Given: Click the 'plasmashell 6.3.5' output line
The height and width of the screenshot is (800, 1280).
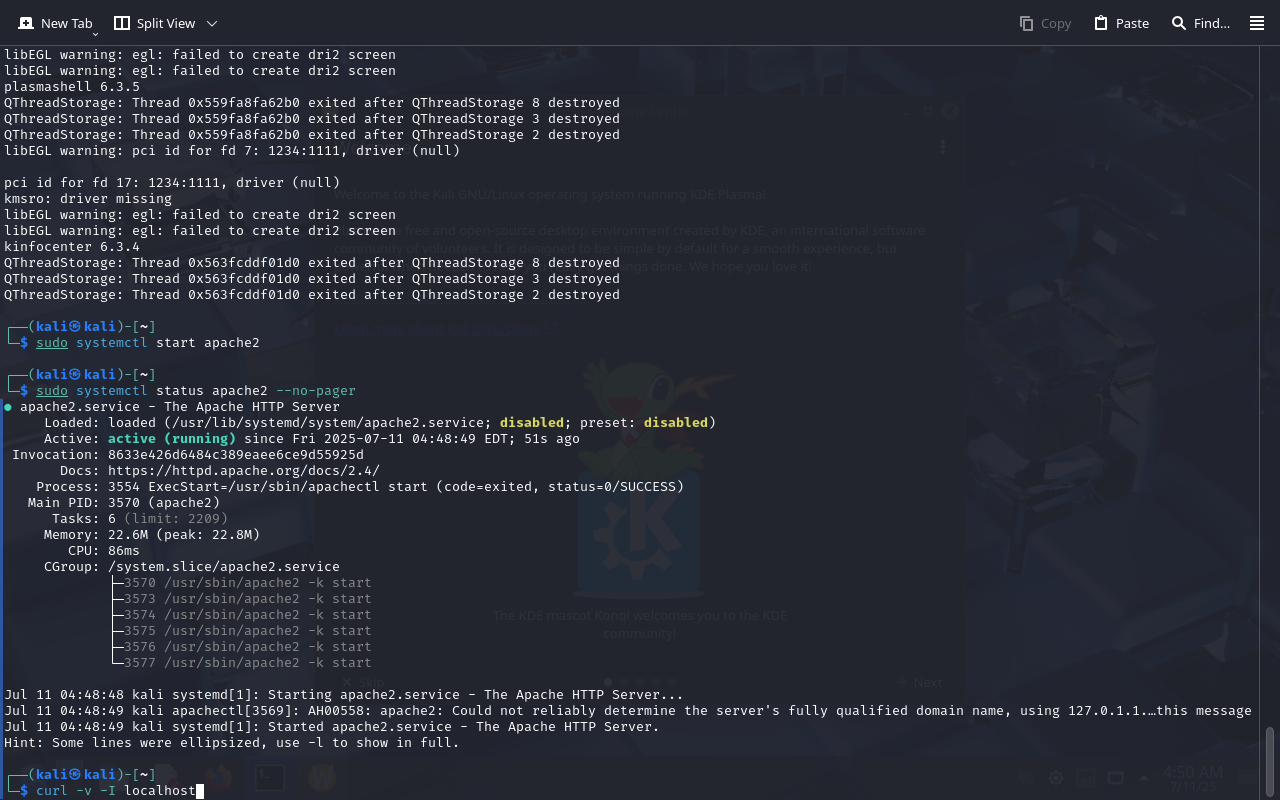Looking at the screenshot, I should (72, 87).
